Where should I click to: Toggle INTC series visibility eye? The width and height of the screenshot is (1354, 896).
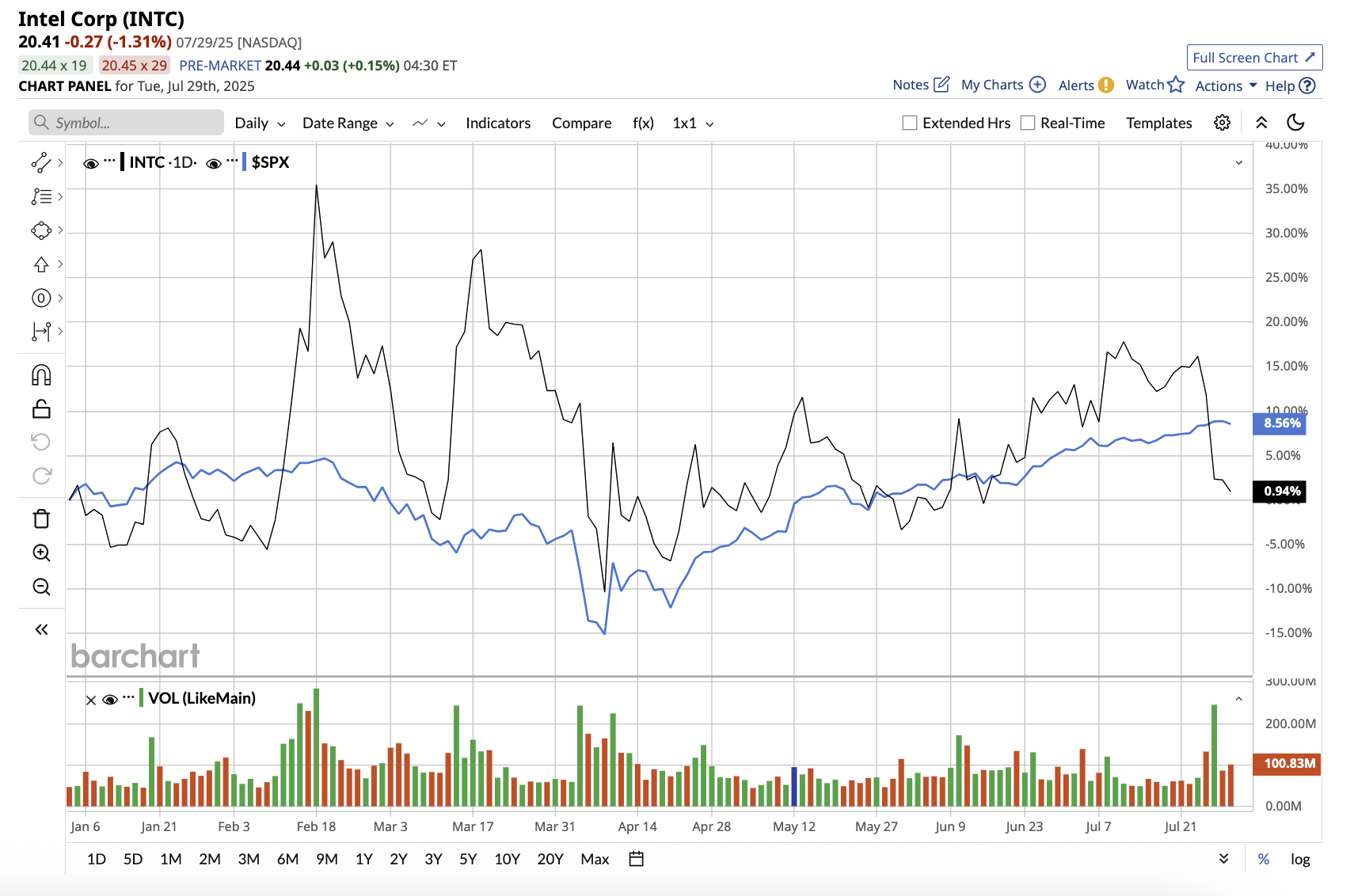[x=91, y=163]
